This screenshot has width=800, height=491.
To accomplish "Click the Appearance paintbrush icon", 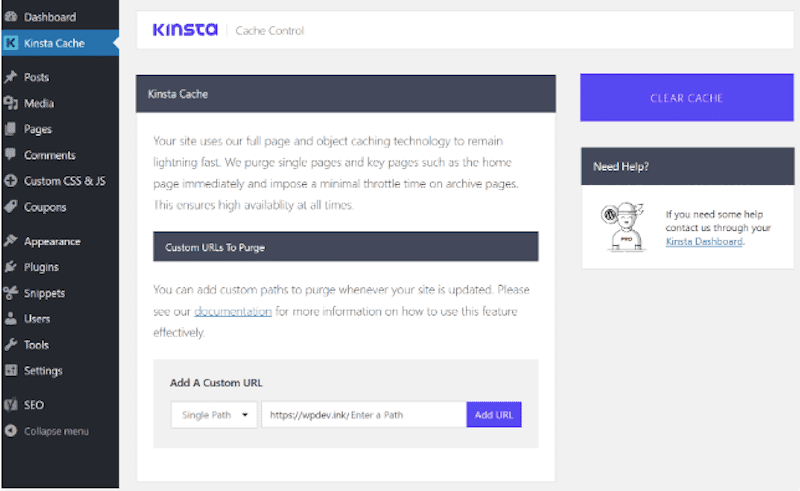I will (x=11, y=240).
